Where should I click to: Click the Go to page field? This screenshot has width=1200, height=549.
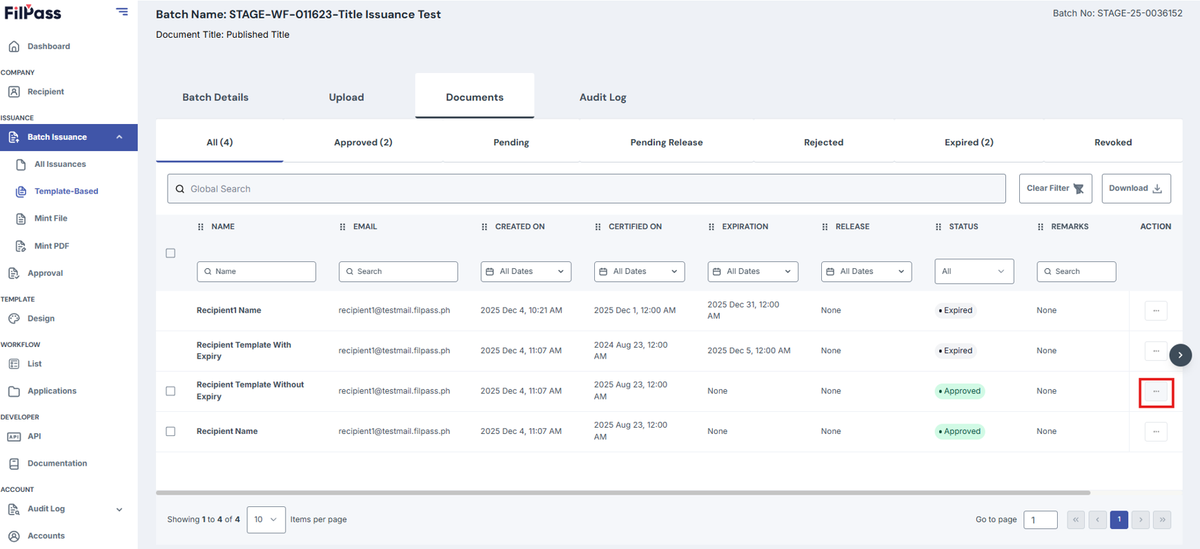click(x=1040, y=519)
